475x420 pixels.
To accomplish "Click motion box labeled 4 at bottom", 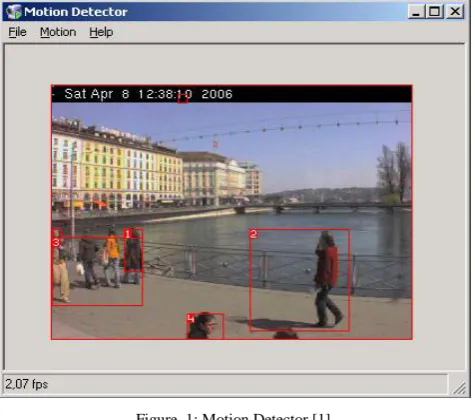I will pos(205,326).
